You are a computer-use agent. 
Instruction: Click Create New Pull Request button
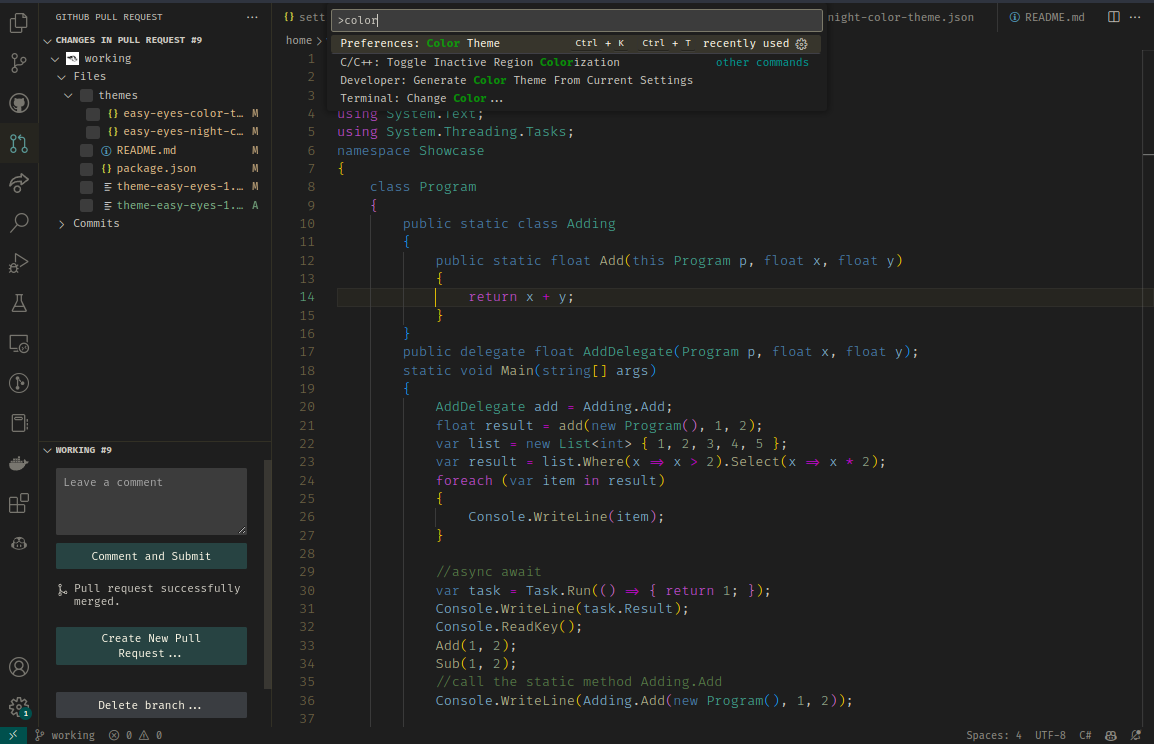point(152,646)
